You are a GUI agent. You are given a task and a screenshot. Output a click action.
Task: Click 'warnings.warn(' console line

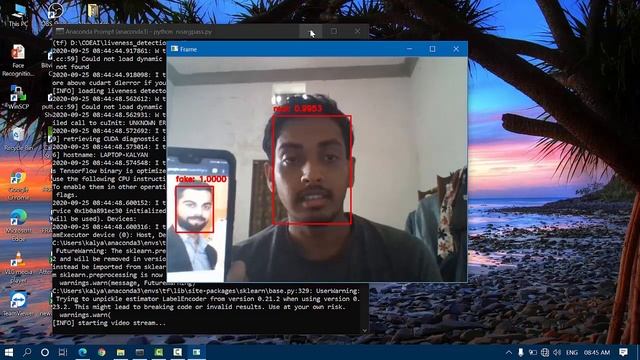(x=85, y=315)
